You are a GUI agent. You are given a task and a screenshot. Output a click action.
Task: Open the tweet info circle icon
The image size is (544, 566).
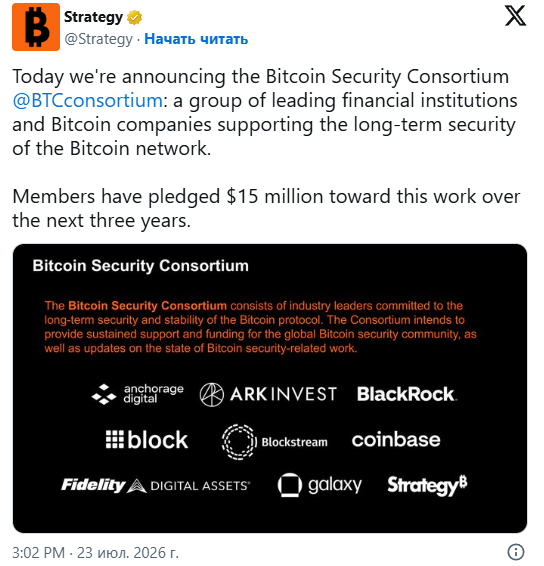[516, 552]
